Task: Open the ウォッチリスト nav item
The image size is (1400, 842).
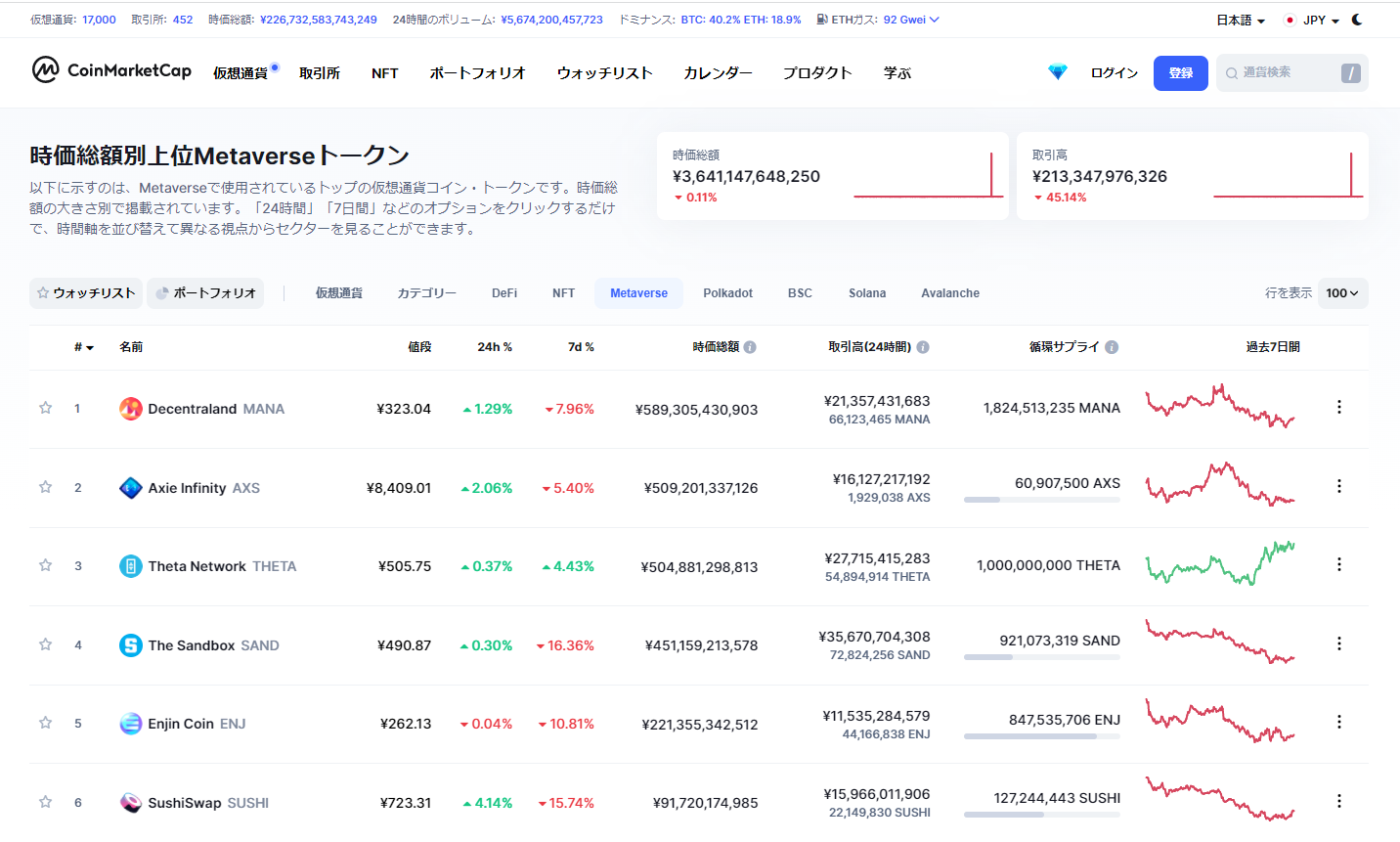Action: (605, 73)
